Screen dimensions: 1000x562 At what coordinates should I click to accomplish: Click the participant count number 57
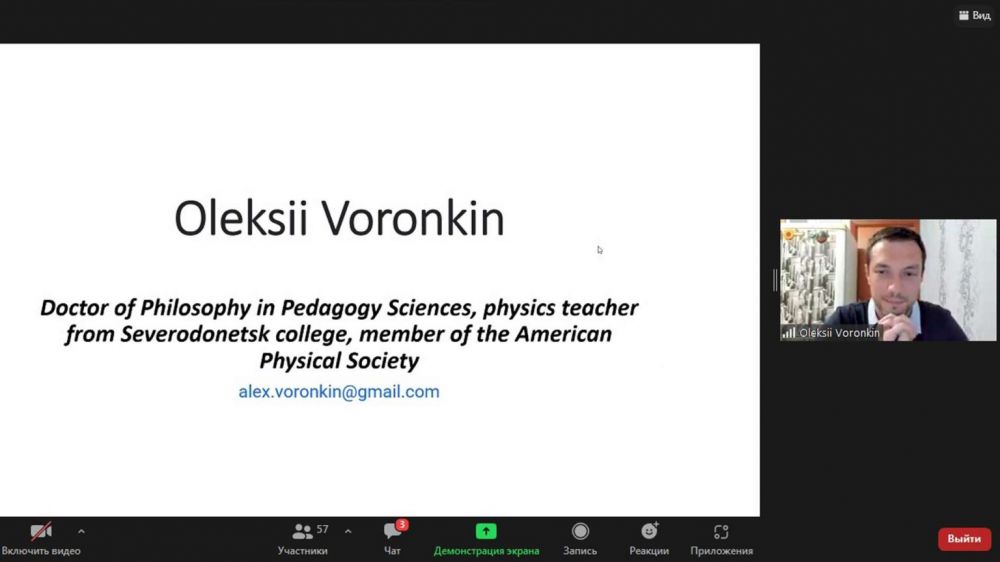[x=322, y=529]
